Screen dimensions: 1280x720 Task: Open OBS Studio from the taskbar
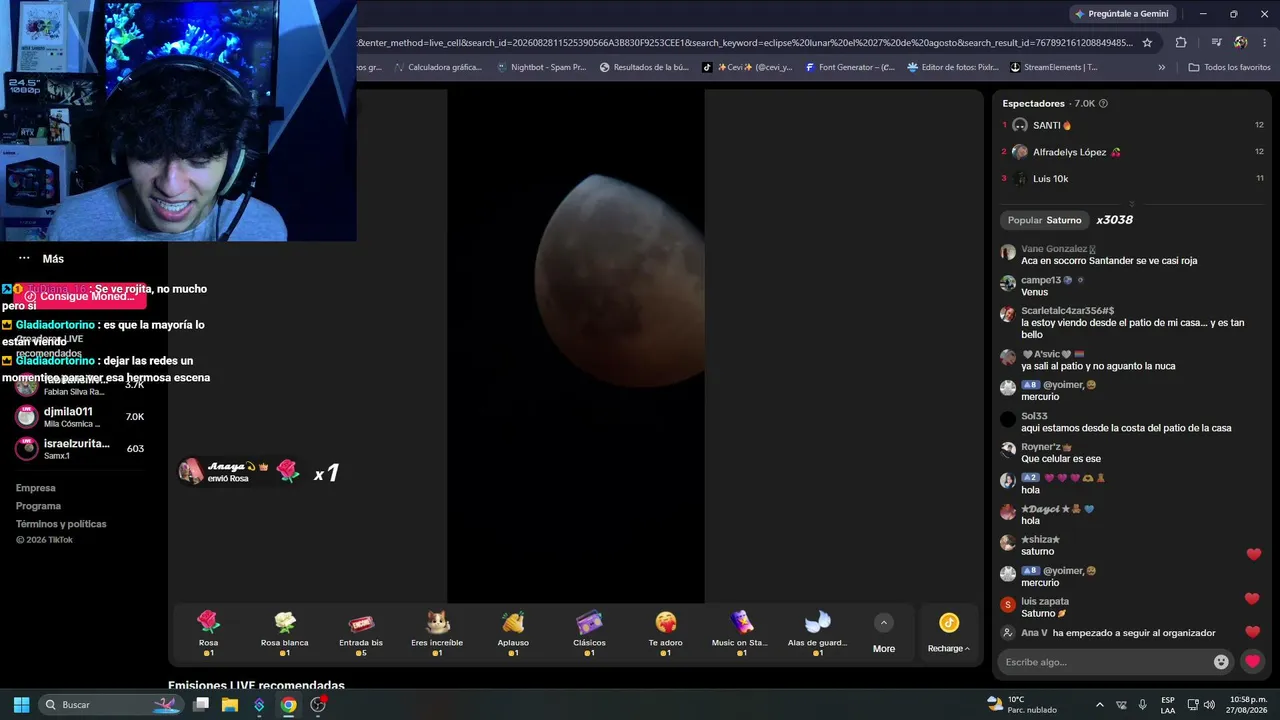pos(318,704)
